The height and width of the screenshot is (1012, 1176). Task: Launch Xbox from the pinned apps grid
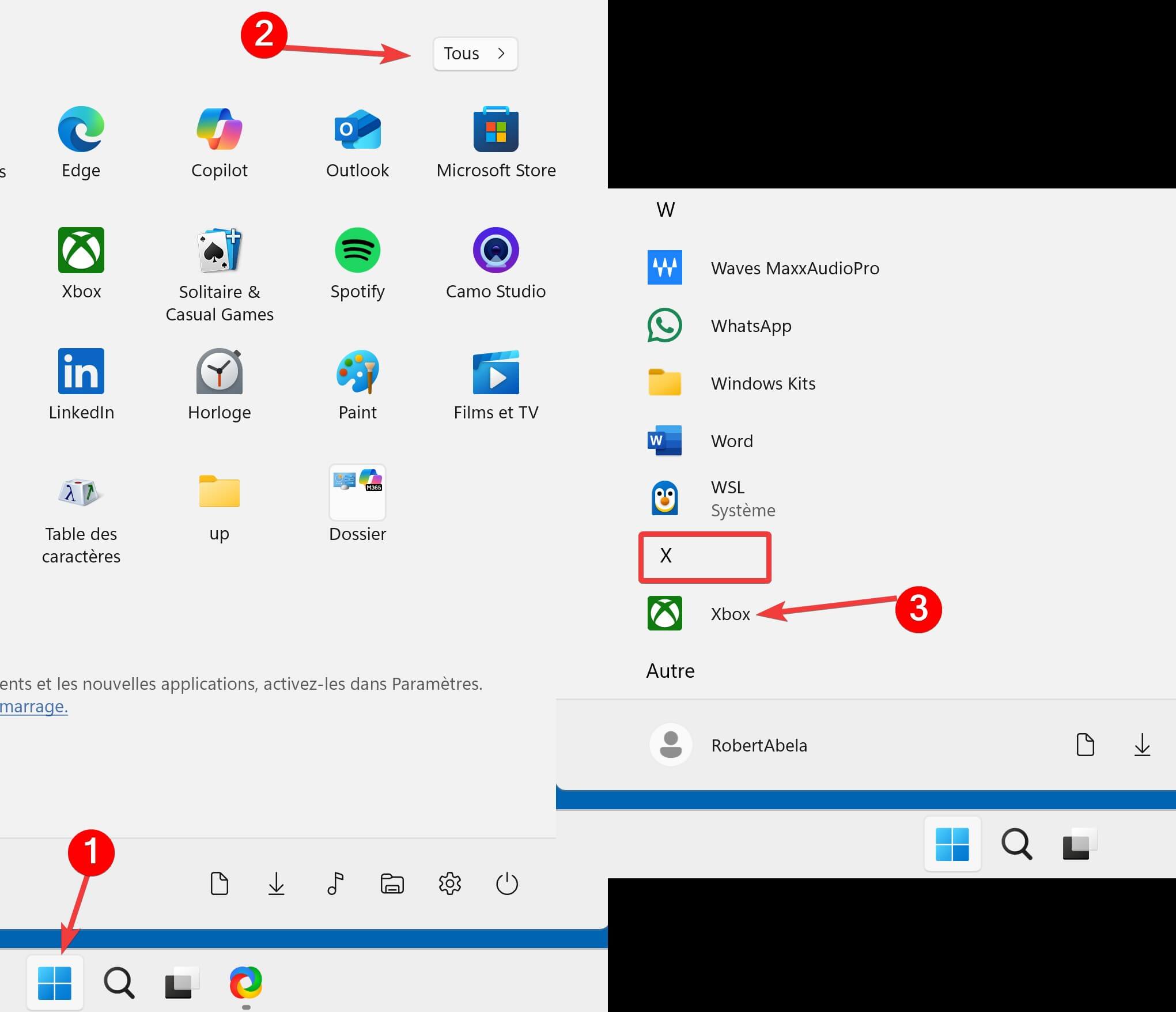pyautogui.click(x=81, y=264)
